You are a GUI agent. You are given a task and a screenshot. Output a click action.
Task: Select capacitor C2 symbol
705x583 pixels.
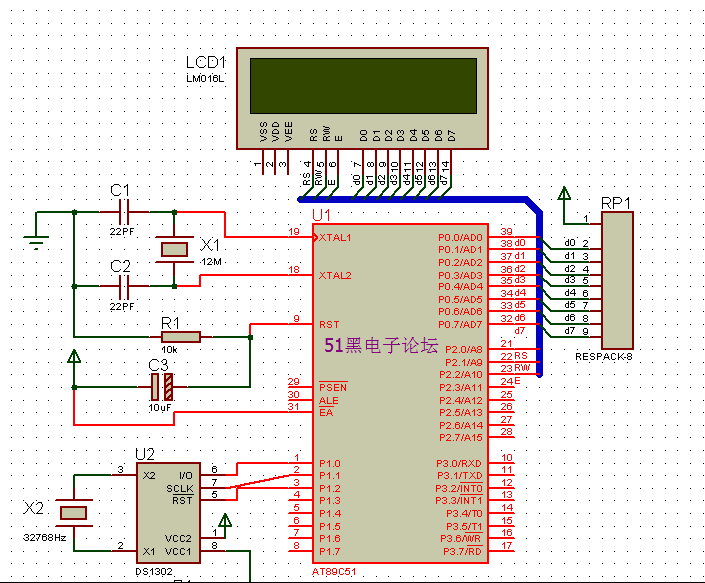[x=125, y=286]
